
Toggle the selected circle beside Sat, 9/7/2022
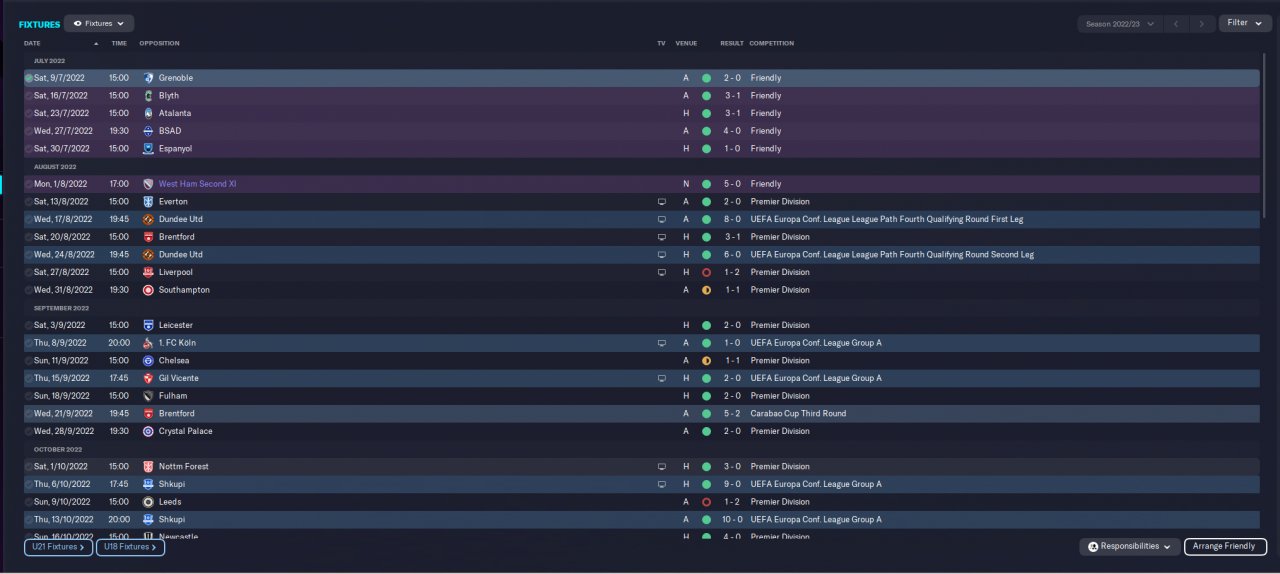(x=29, y=78)
